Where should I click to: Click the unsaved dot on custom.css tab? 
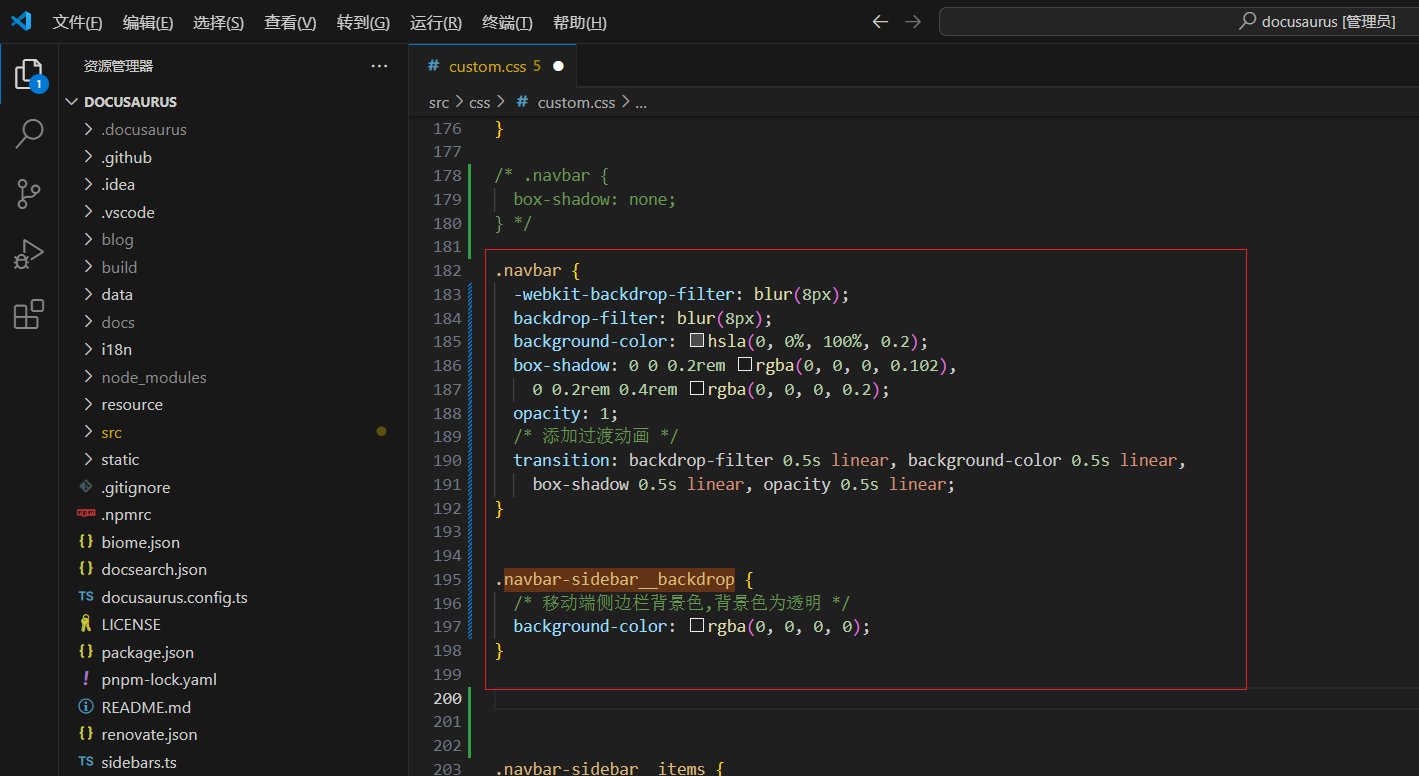pyautogui.click(x=558, y=66)
